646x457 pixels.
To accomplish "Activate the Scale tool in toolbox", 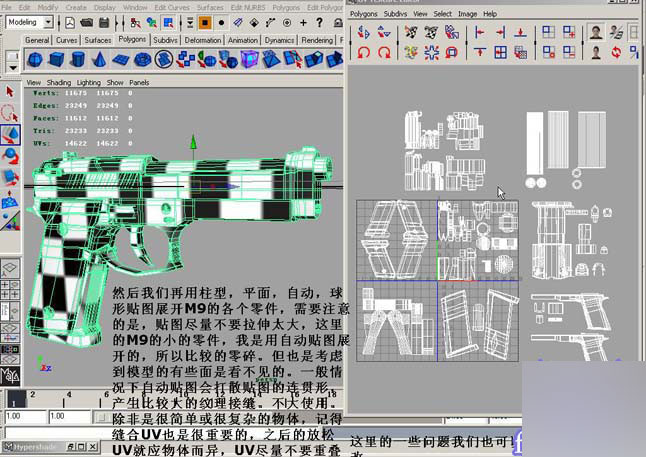I will click(x=10, y=178).
